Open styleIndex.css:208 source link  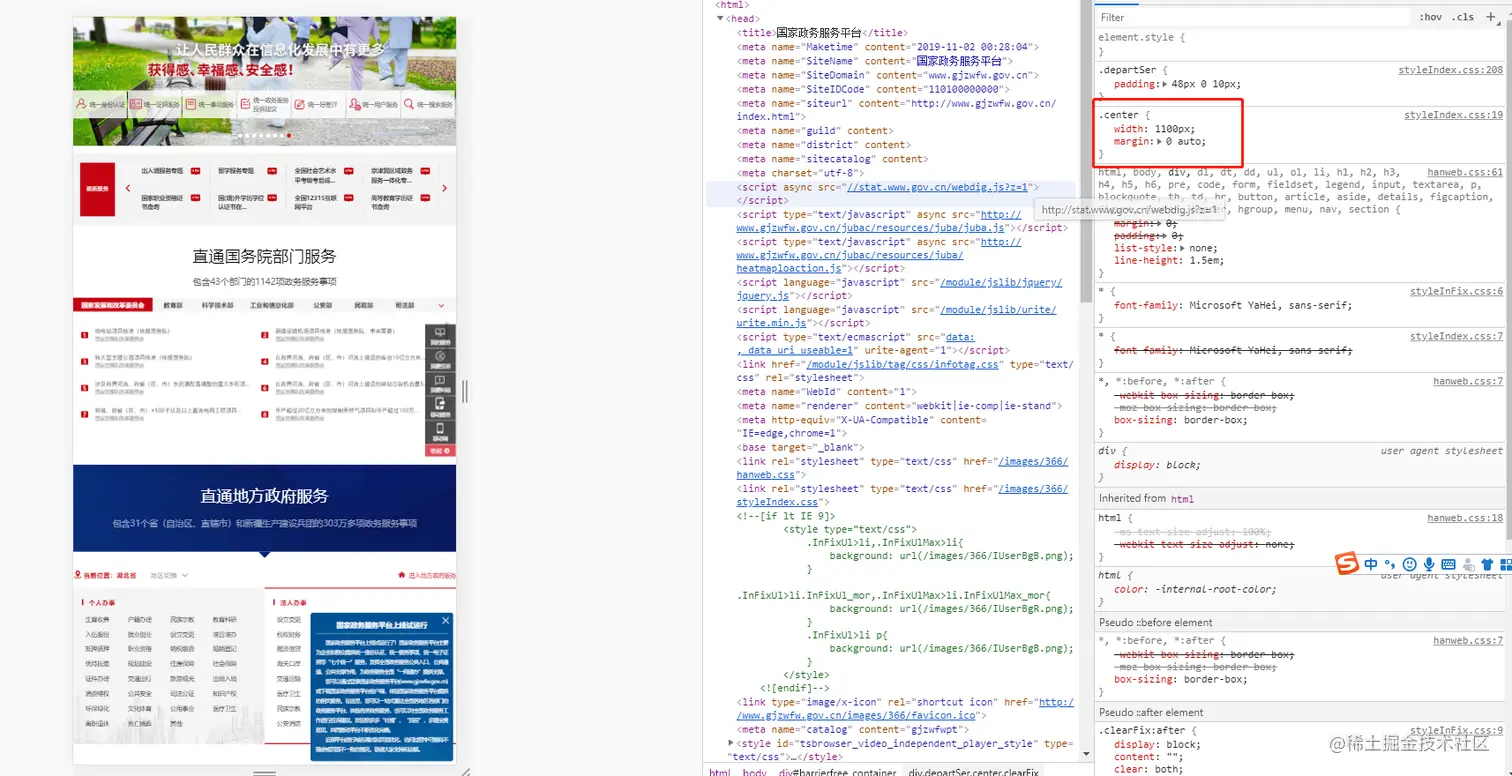(1450, 70)
